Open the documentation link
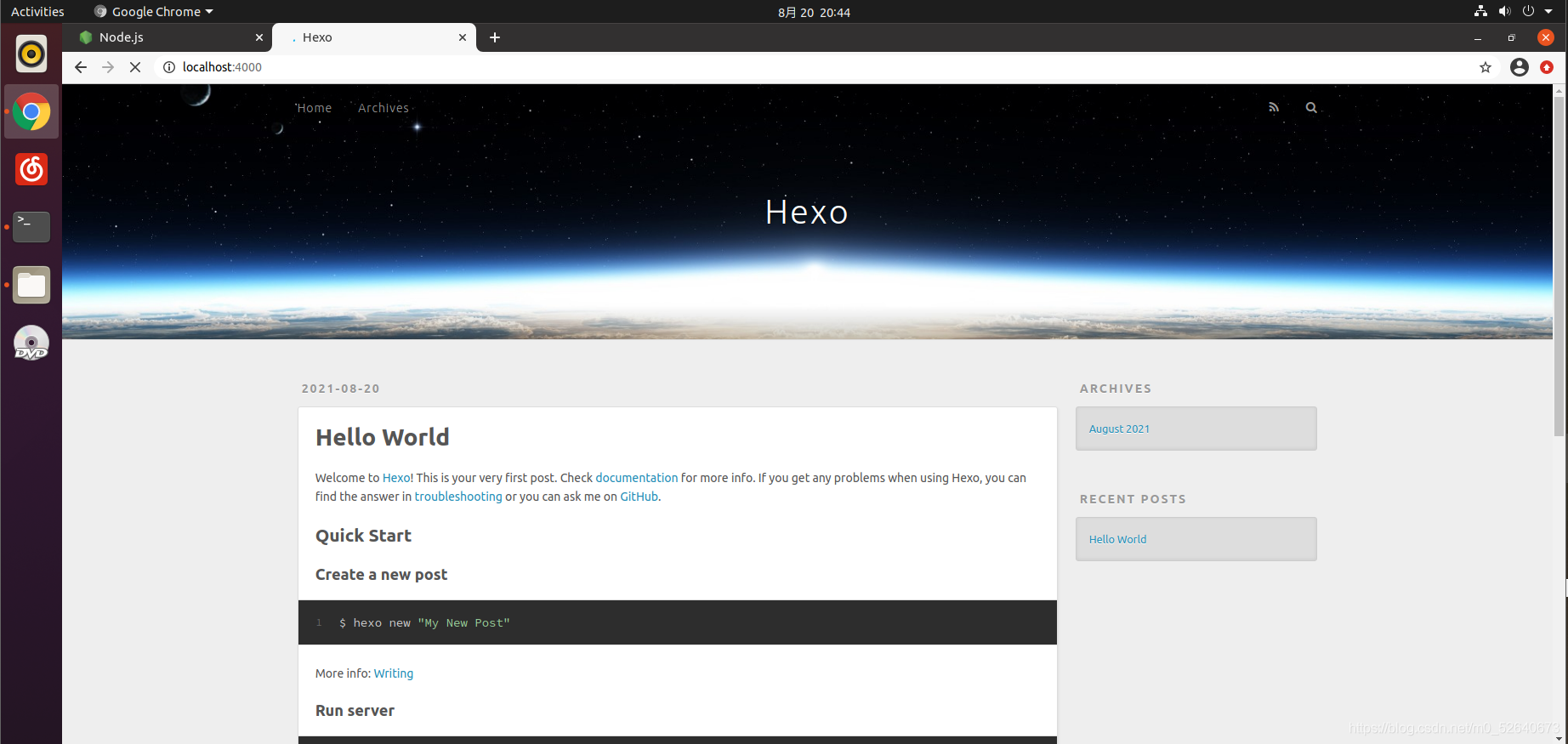The image size is (1568, 744). (637, 478)
